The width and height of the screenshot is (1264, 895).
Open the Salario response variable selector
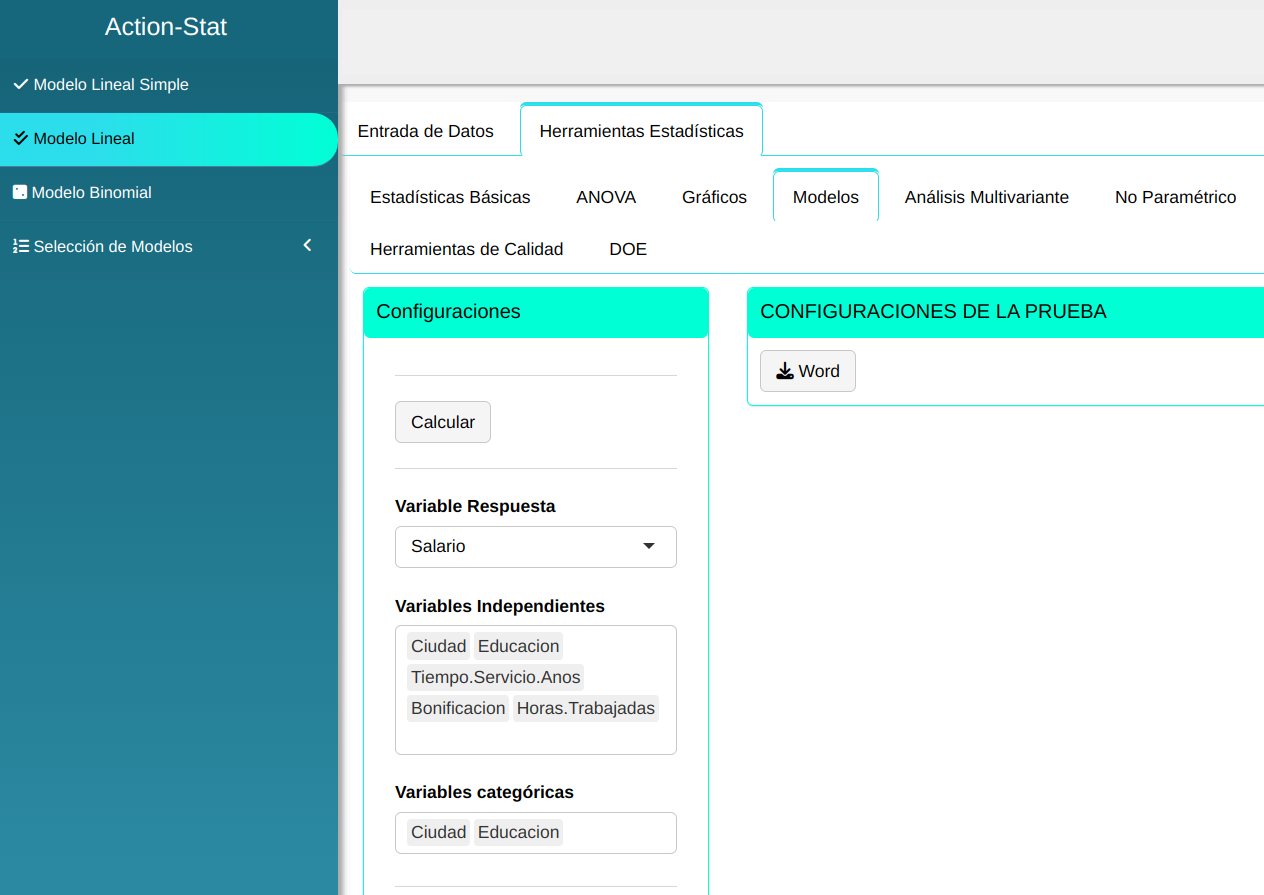coord(520,546)
